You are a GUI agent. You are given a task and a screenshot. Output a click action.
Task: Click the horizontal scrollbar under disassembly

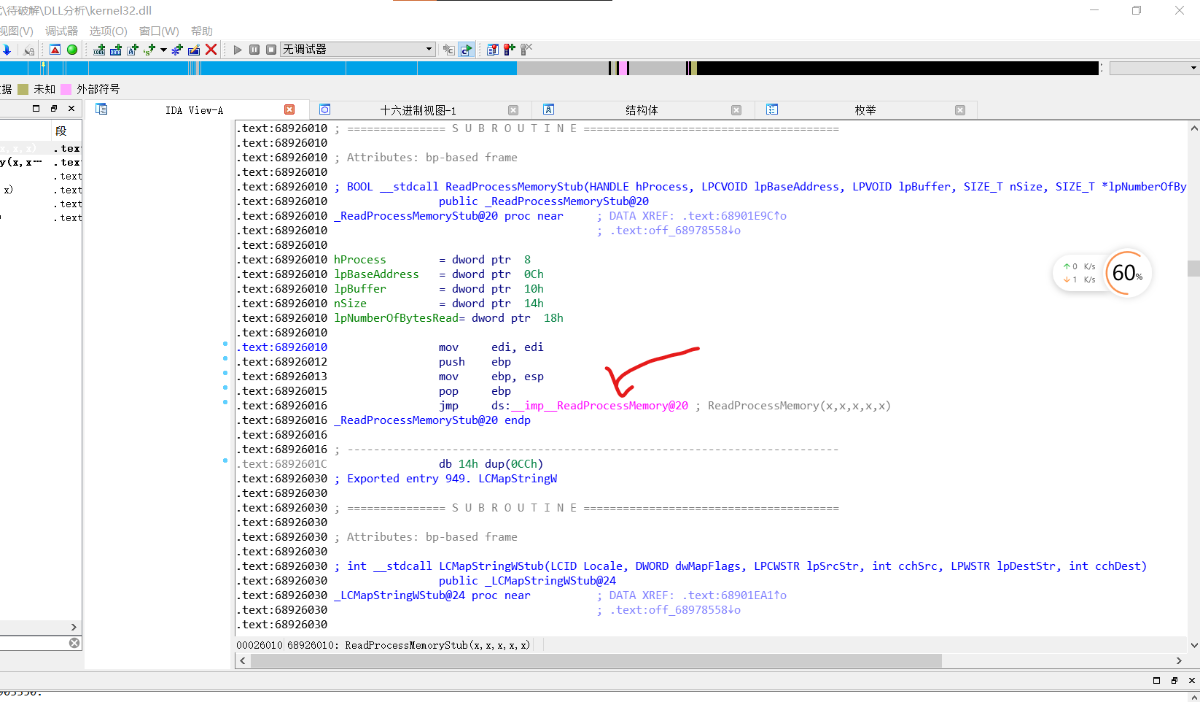[710, 661]
